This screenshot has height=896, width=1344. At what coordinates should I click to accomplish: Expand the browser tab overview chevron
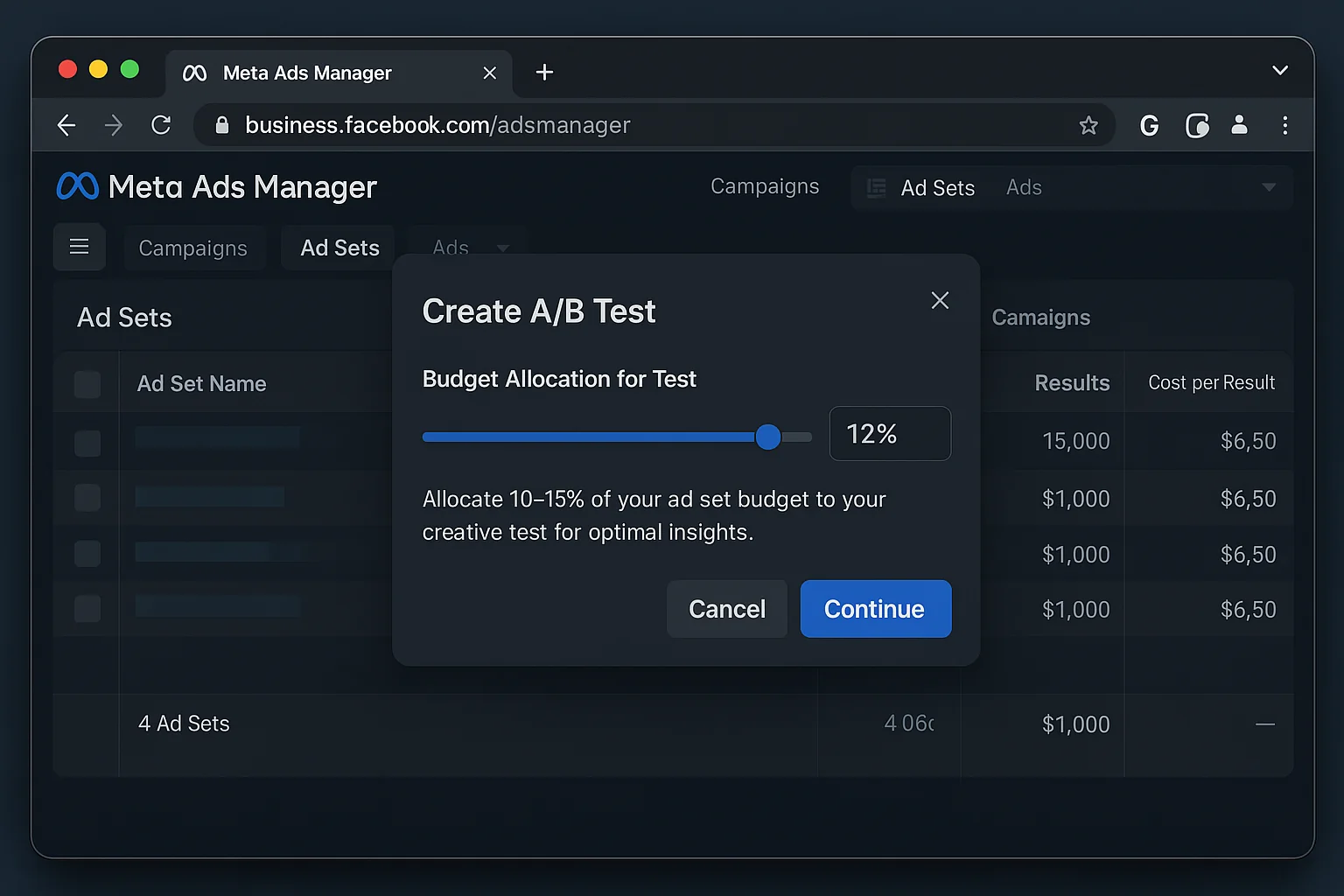click(x=1279, y=70)
